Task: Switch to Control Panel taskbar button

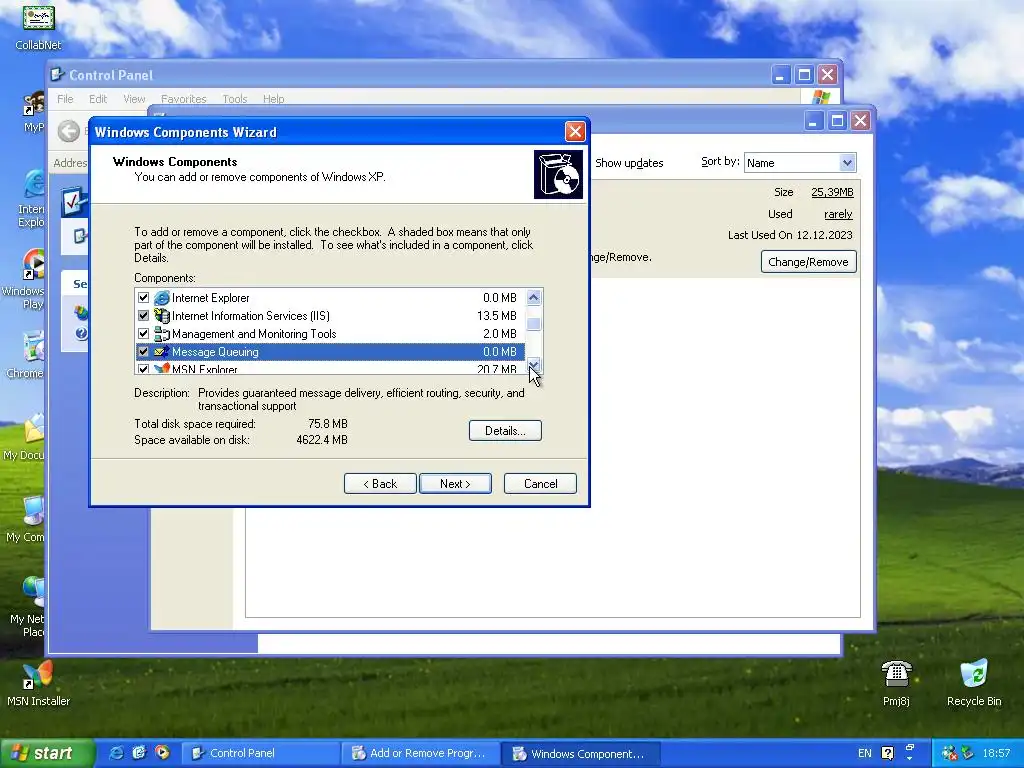Action: [x=260, y=754]
